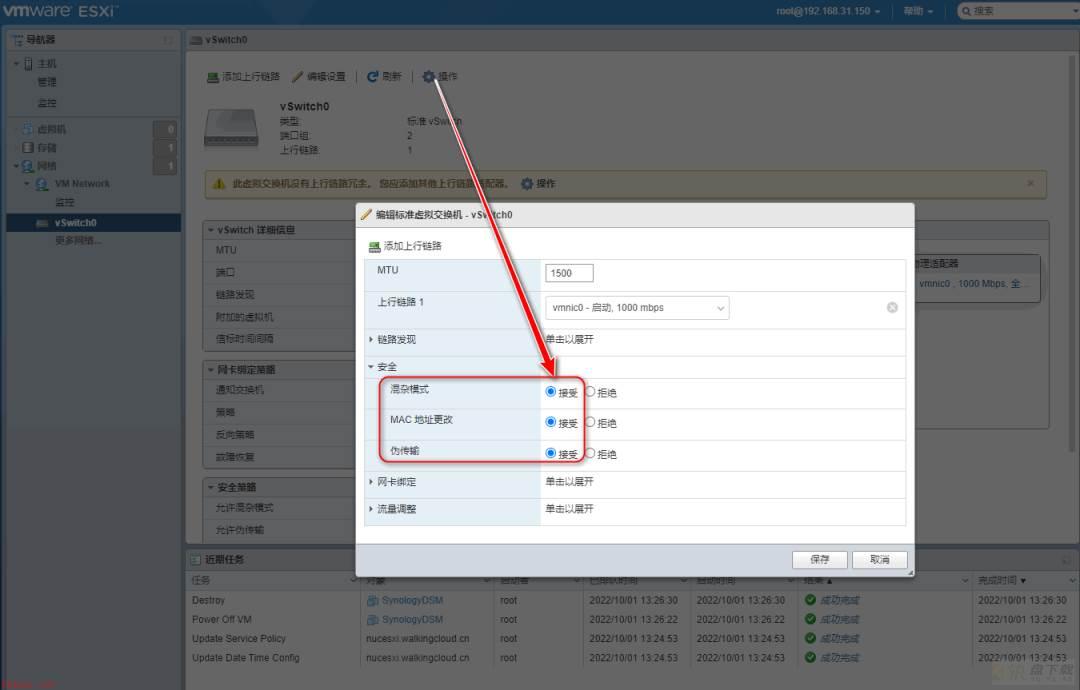This screenshot has height=690, width=1080.
Task: Click the 导航器 panel icon
Action: coord(17,40)
